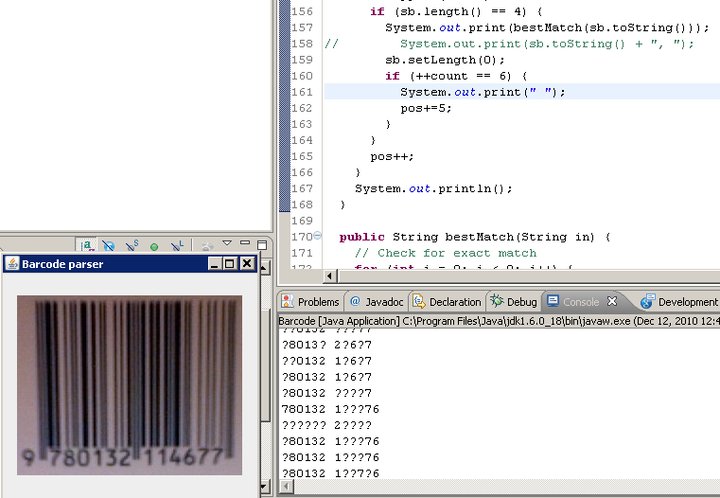
Task: Open the outline View Menu triangle
Action: [227, 243]
